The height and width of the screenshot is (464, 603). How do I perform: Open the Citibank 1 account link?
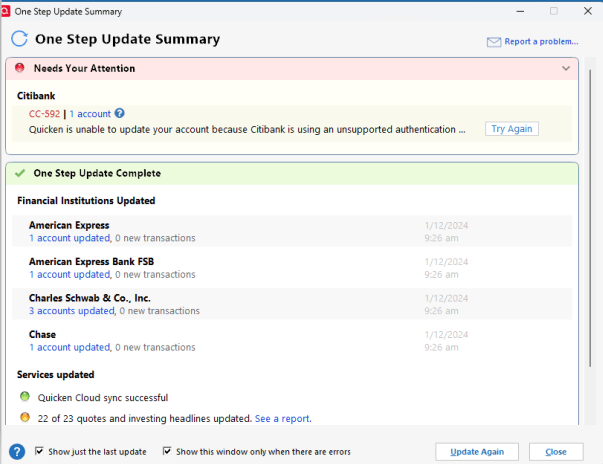tap(90, 114)
